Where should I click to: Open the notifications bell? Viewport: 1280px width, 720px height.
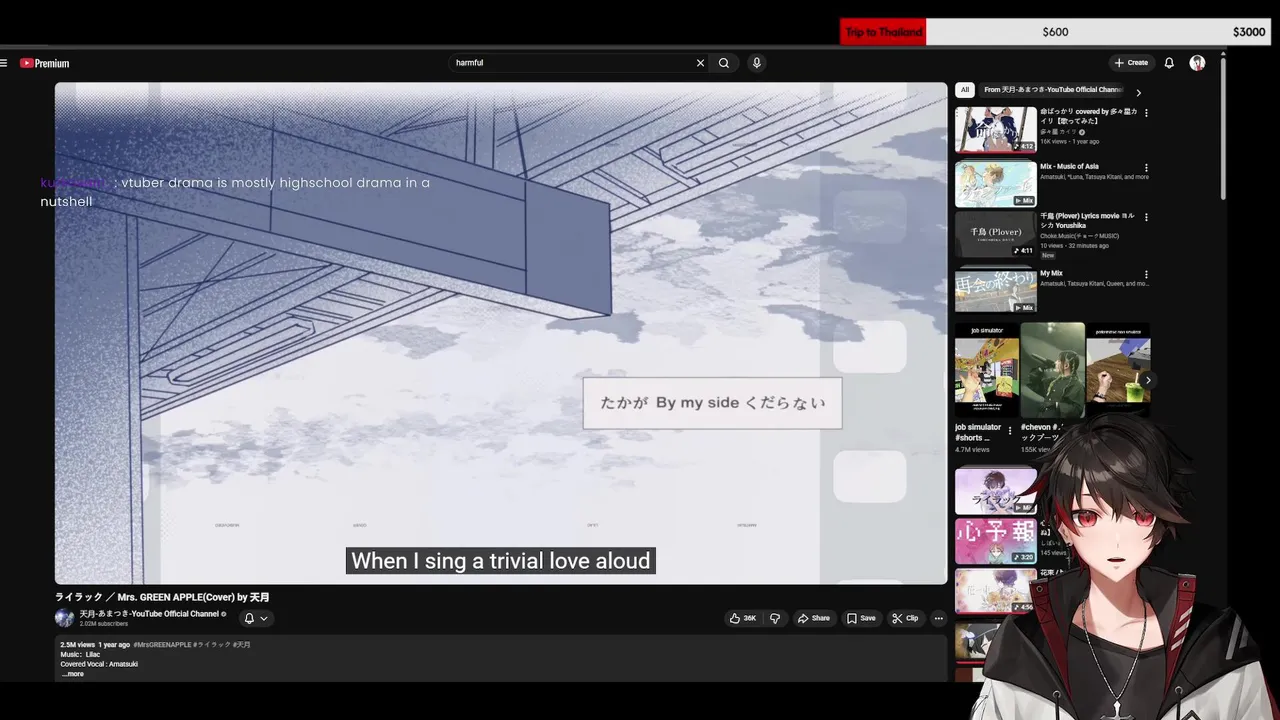[x=1169, y=63]
